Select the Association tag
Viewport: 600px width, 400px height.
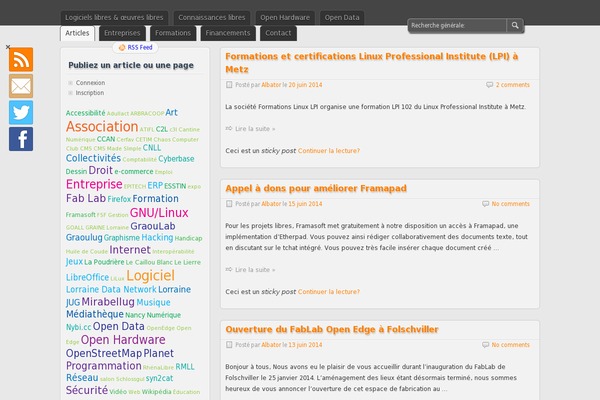point(102,126)
